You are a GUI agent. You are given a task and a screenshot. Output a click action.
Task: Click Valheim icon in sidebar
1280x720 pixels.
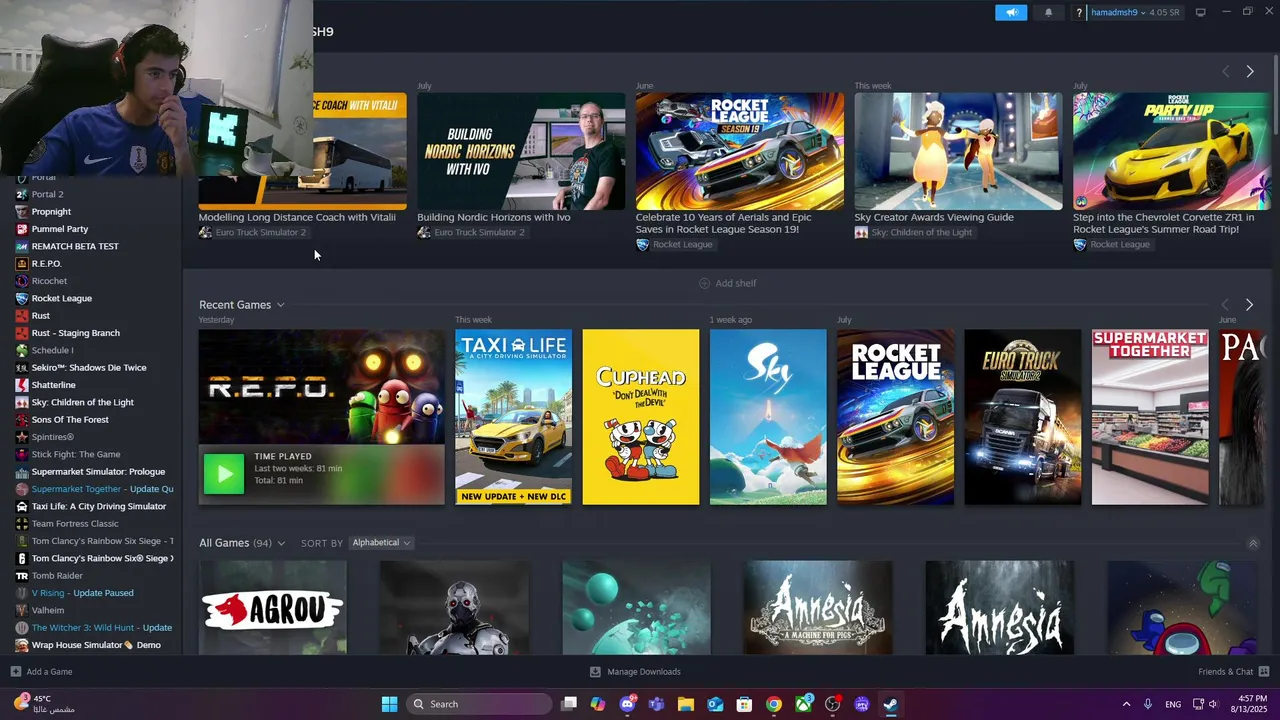point(22,610)
